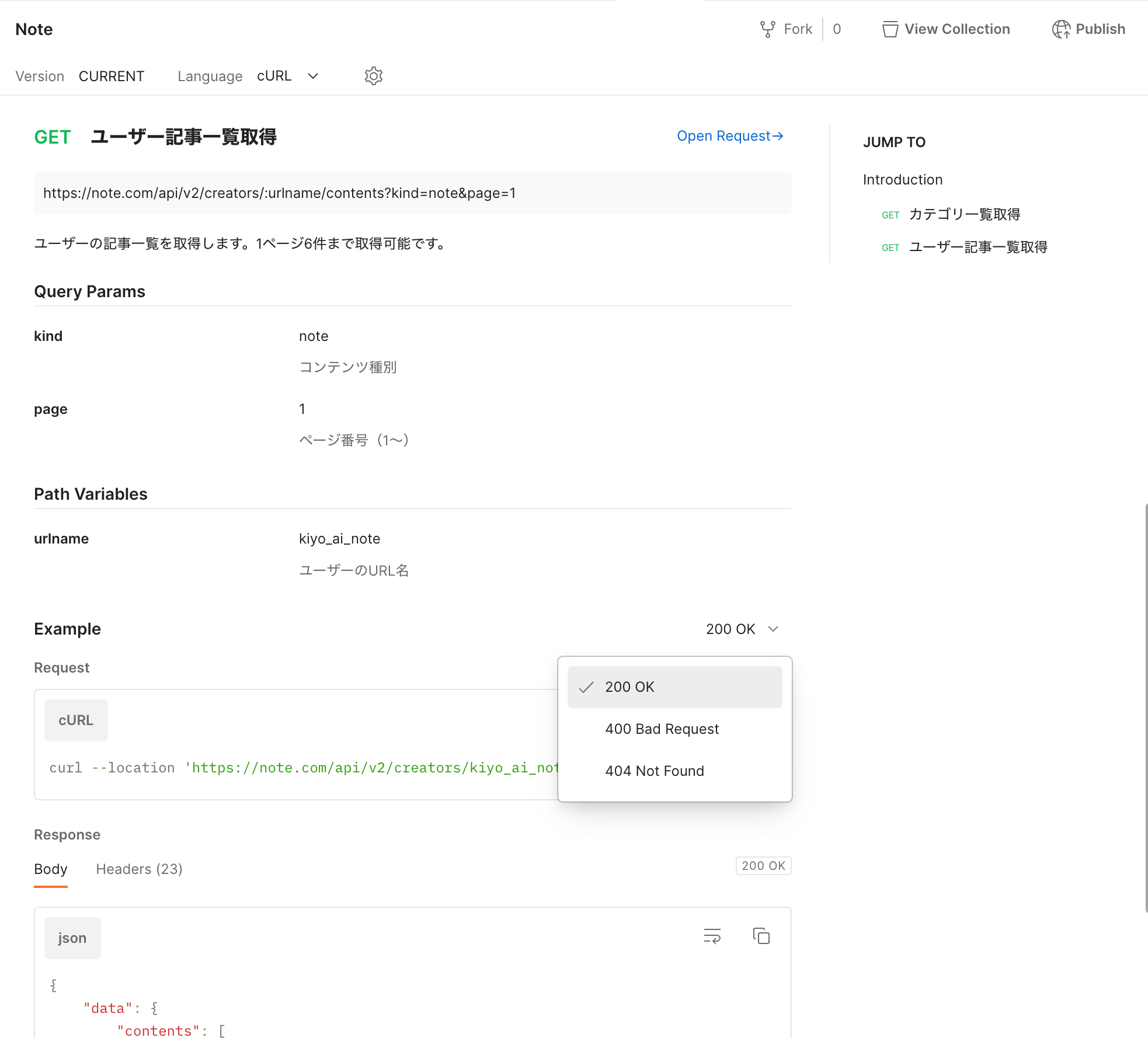The width and height of the screenshot is (1148, 1038).
Task: Click the Path Variables heading
Action: coord(91,494)
